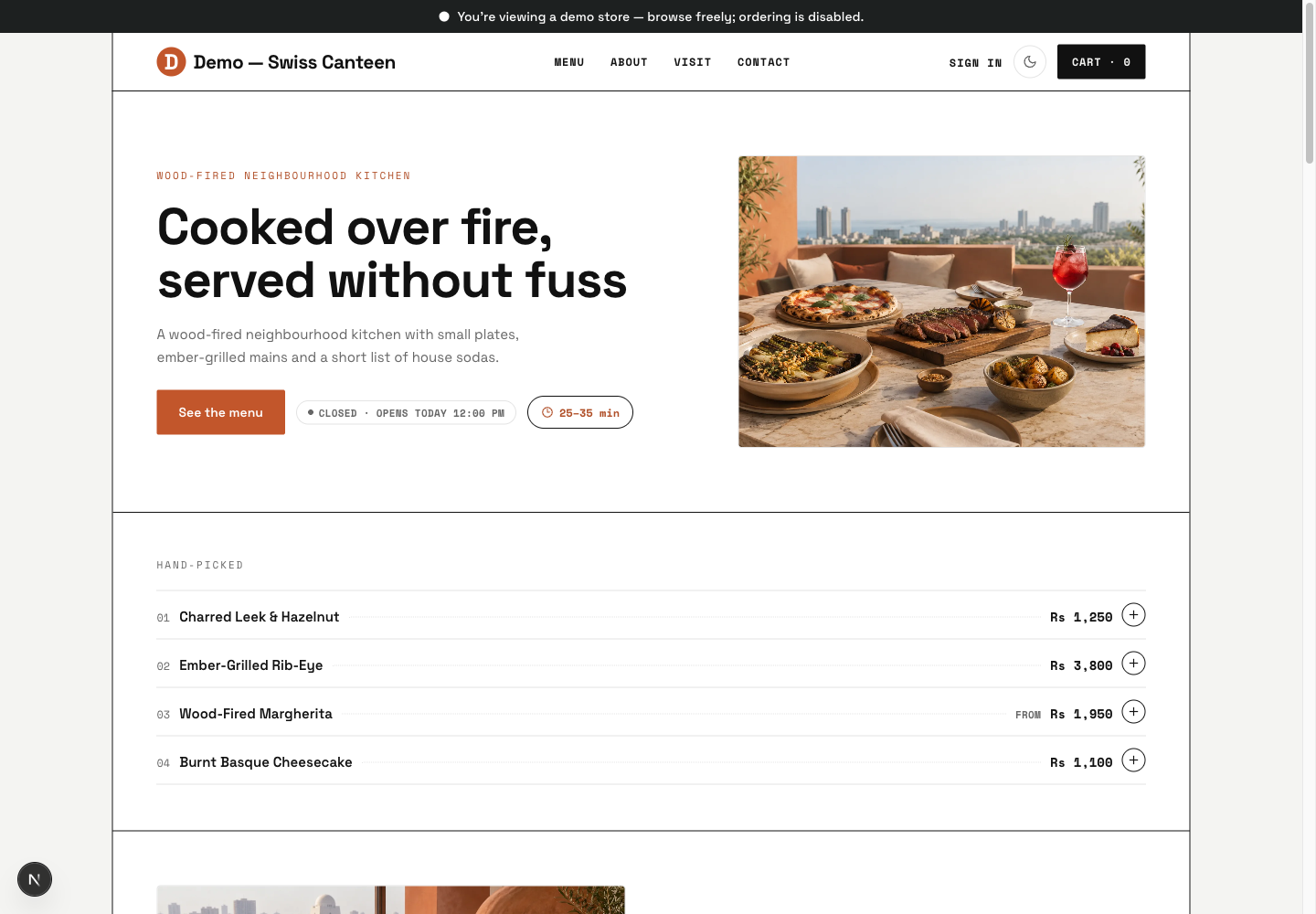Open the Menu navigation item
The height and width of the screenshot is (914, 1316).
[x=569, y=62]
